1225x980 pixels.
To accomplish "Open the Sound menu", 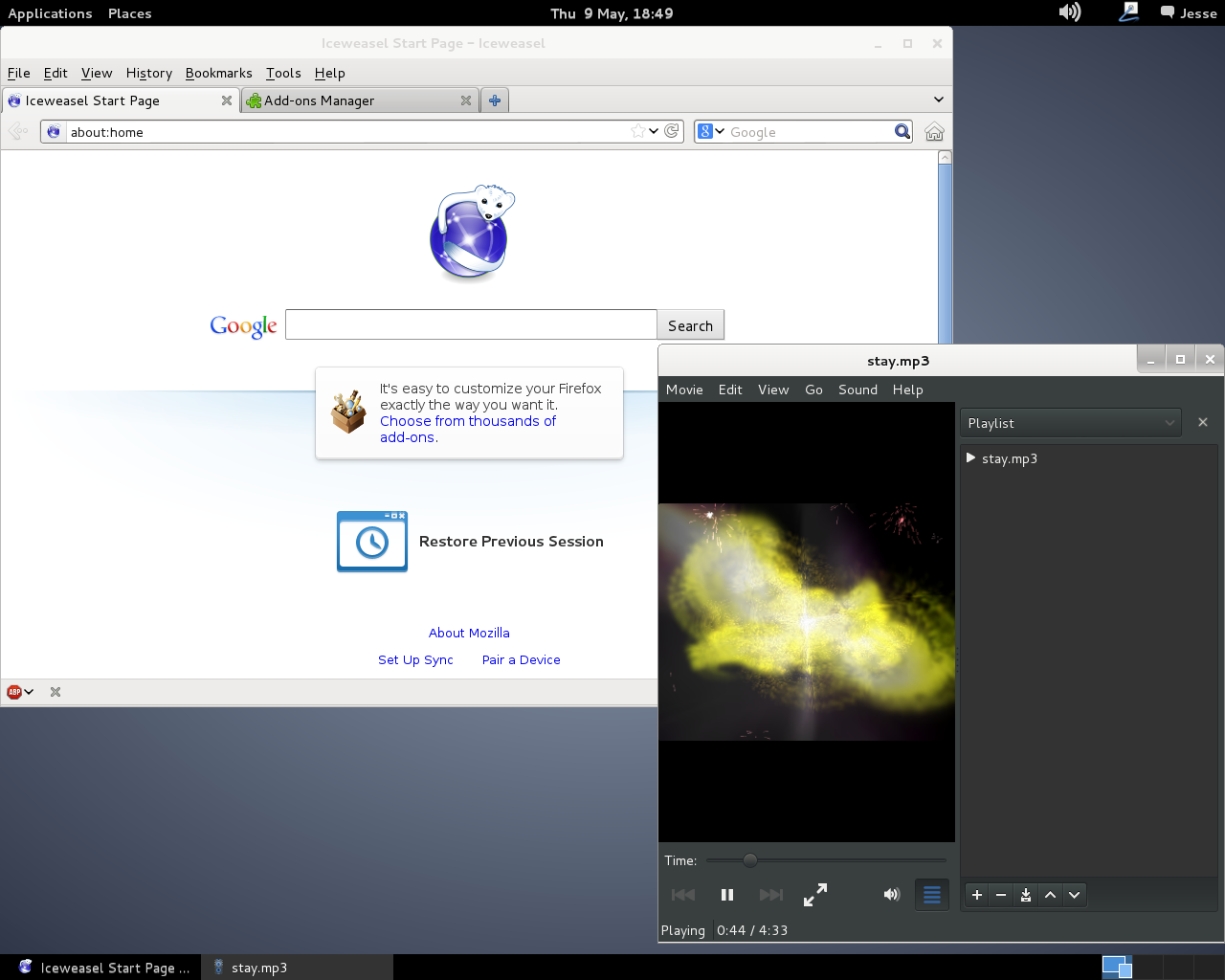I will pyautogui.click(x=857, y=390).
